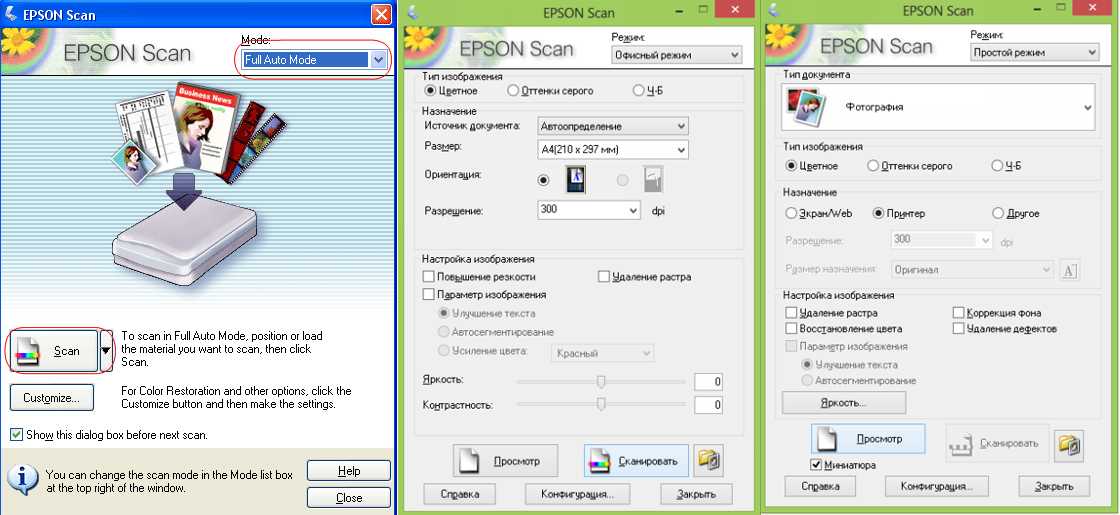Click the Фотография document type icon
Image resolution: width=1120 pixels, height=515 pixels.
click(x=805, y=107)
